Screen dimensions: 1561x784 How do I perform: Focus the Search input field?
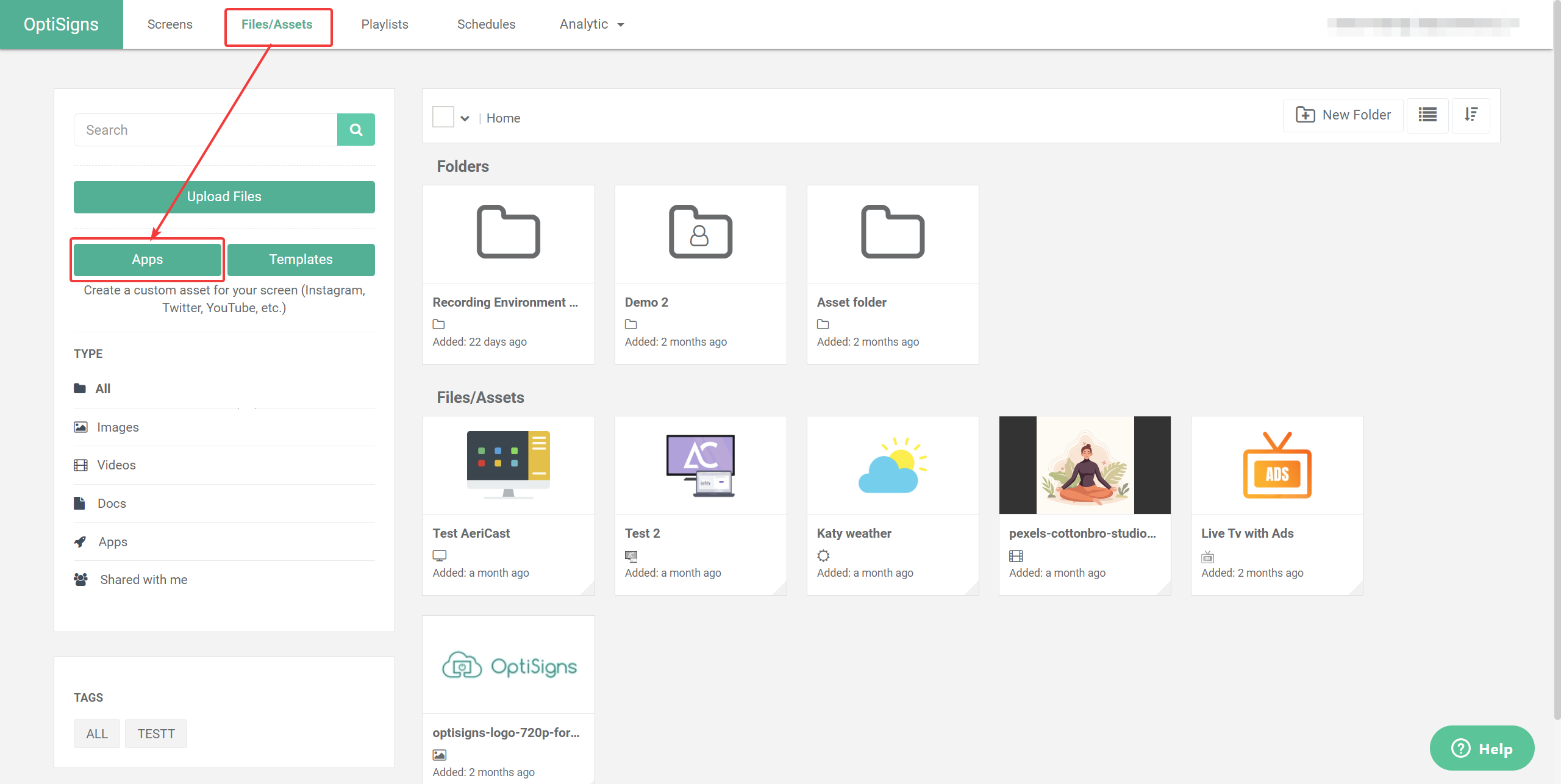tap(205, 130)
